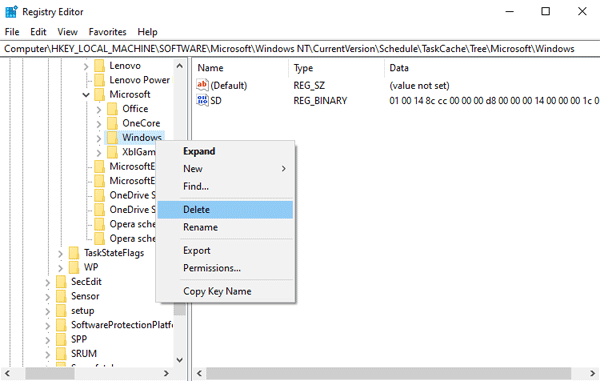Click the first Opera sche folder icon
Screen dimensions: 600x381
pyautogui.click(x=99, y=224)
